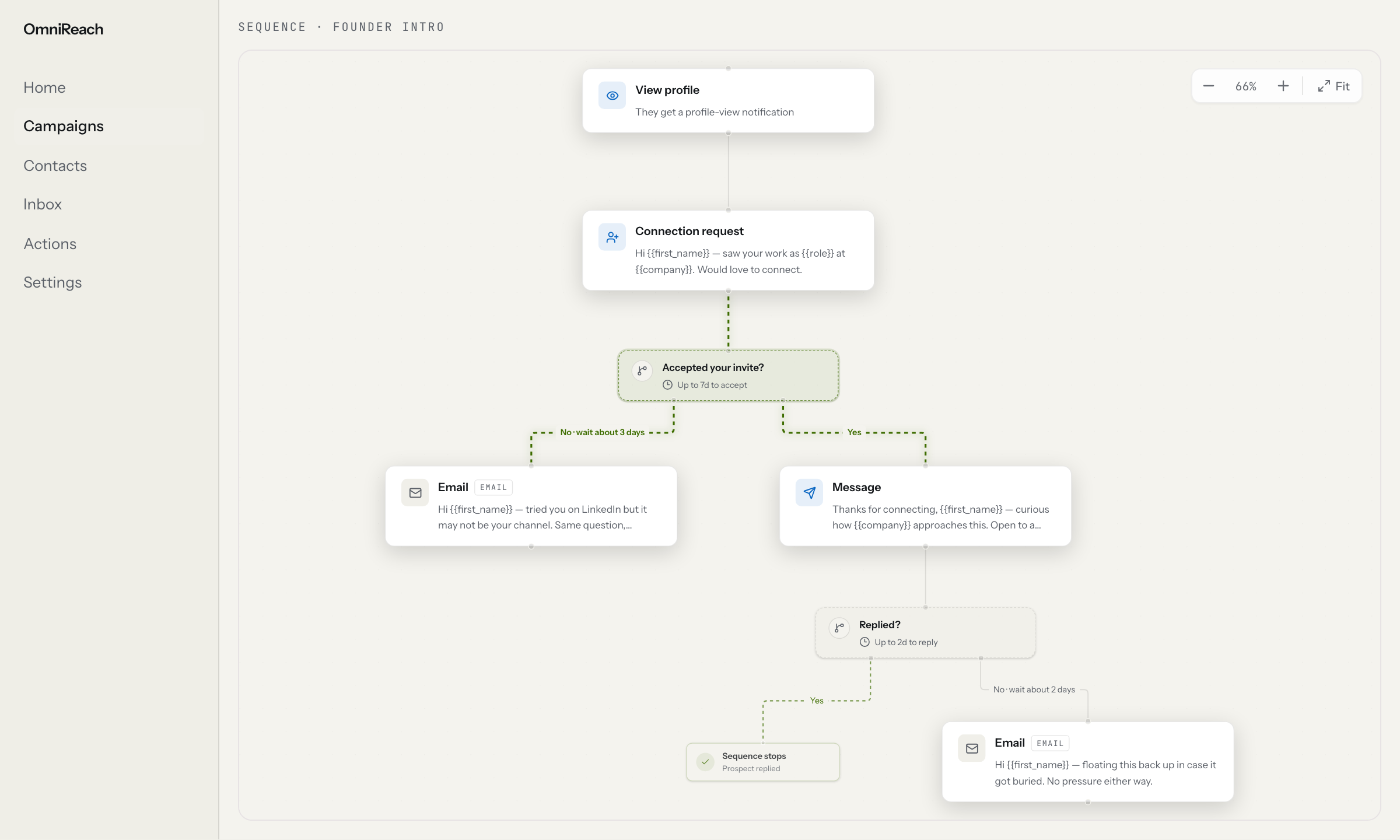Click the 'tried you on LinkedIn' email text

542,517
